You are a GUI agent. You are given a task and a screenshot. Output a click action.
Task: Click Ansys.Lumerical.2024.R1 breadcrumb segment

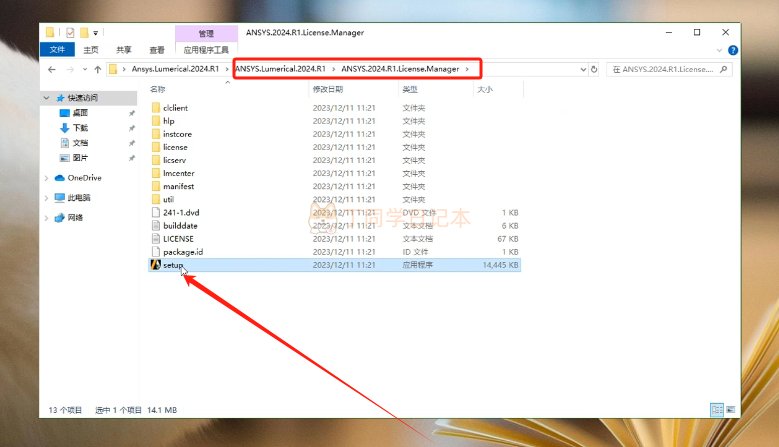(175, 69)
